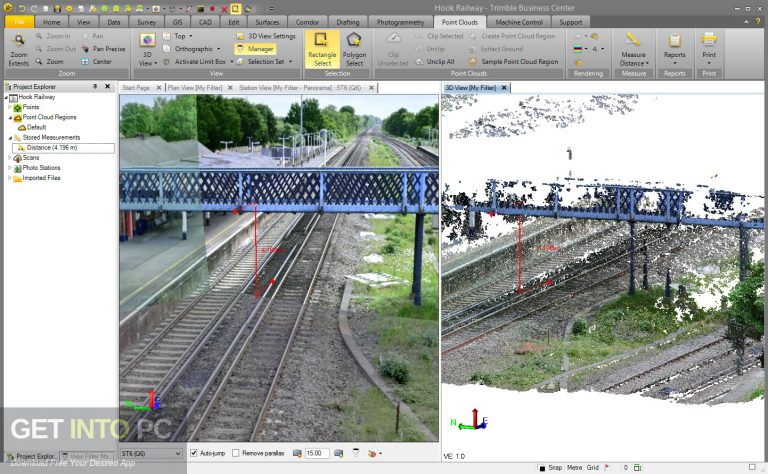This screenshot has width=768, height=474.
Task: Click the 15.00 value input field
Action: coord(316,453)
